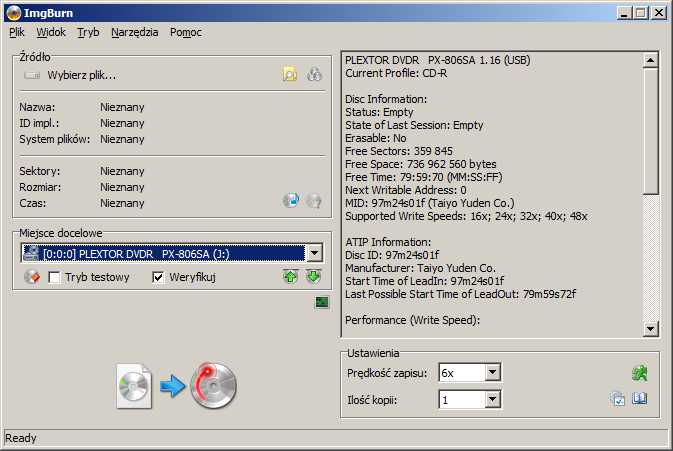Open the Tryb menu

88,32
